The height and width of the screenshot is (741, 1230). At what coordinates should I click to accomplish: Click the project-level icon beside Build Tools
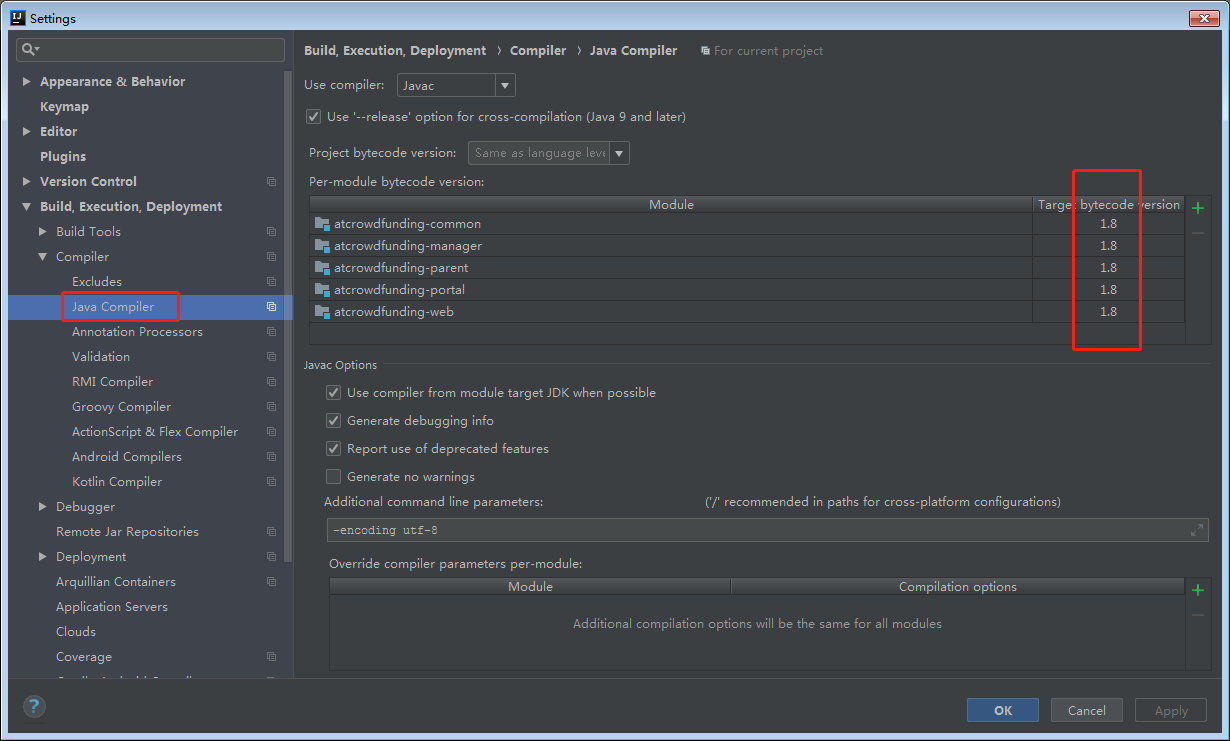click(x=271, y=232)
